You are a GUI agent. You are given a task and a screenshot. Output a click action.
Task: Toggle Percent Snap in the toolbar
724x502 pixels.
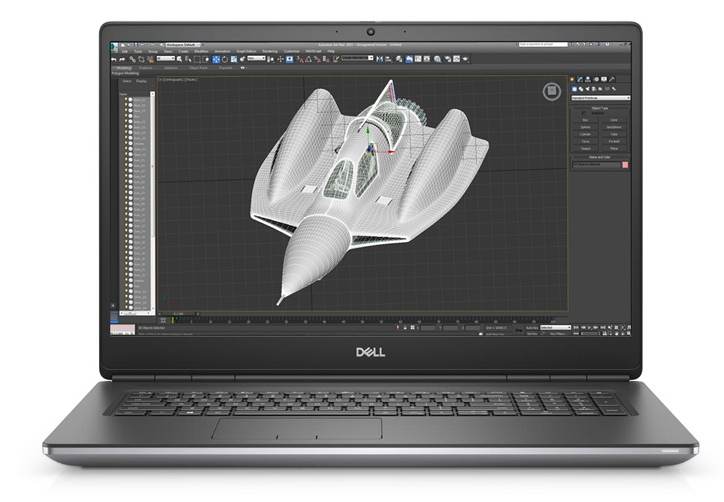click(318, 59)
